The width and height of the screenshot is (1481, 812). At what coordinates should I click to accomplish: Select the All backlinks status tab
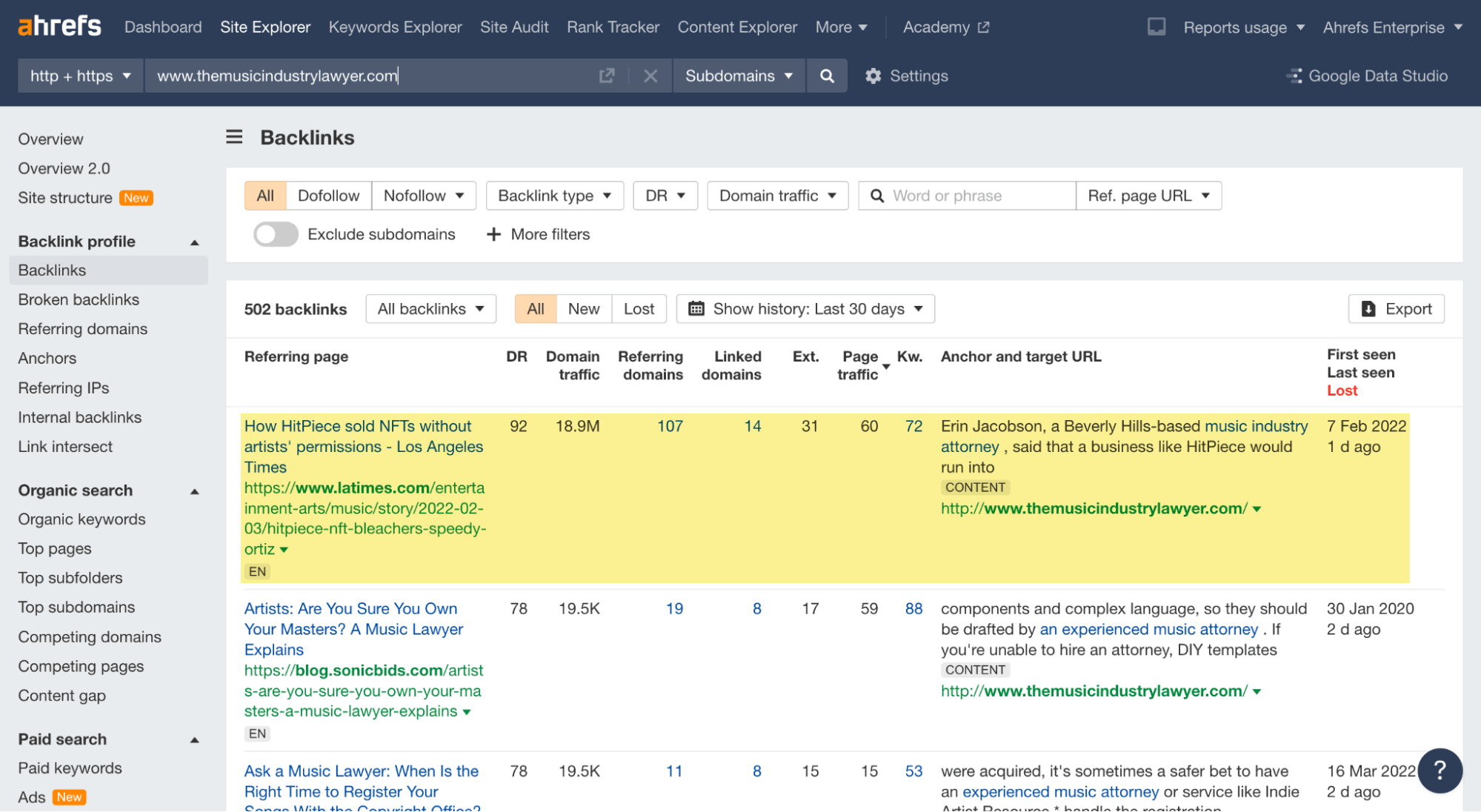[x=536, y=309]
